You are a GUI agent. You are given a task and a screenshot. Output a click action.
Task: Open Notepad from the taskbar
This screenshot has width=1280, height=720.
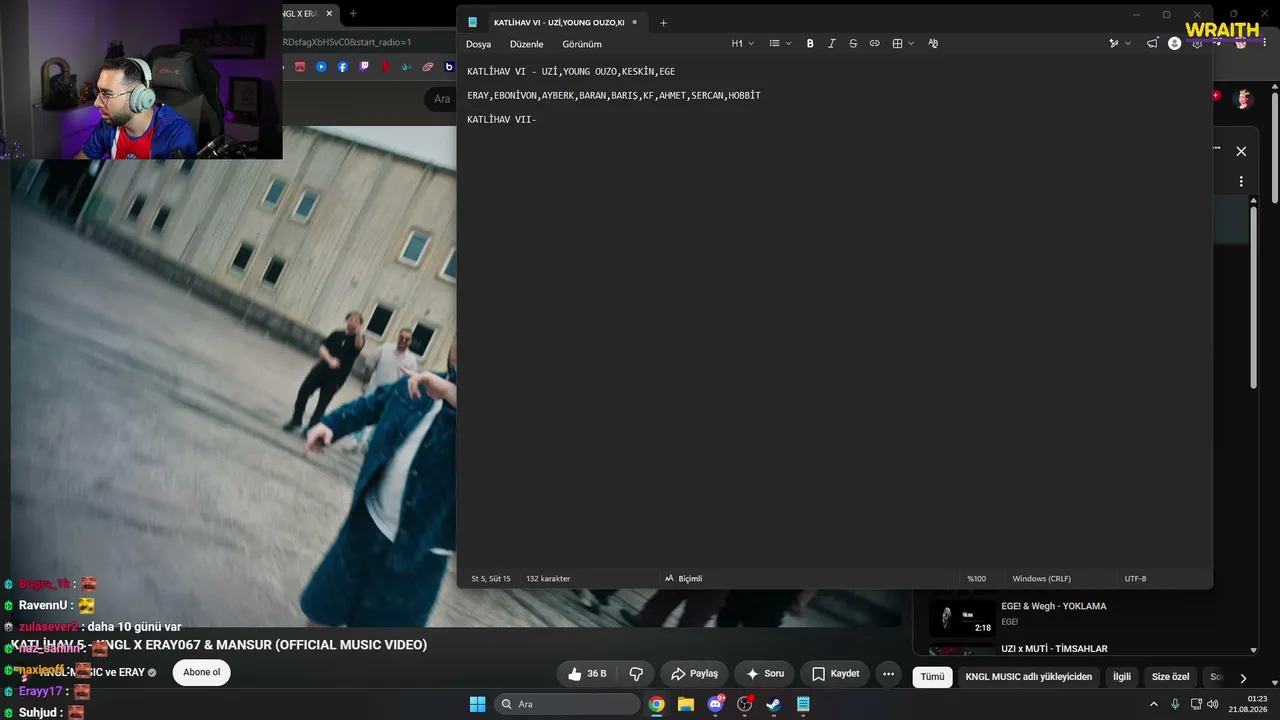[x=803, y=704]
